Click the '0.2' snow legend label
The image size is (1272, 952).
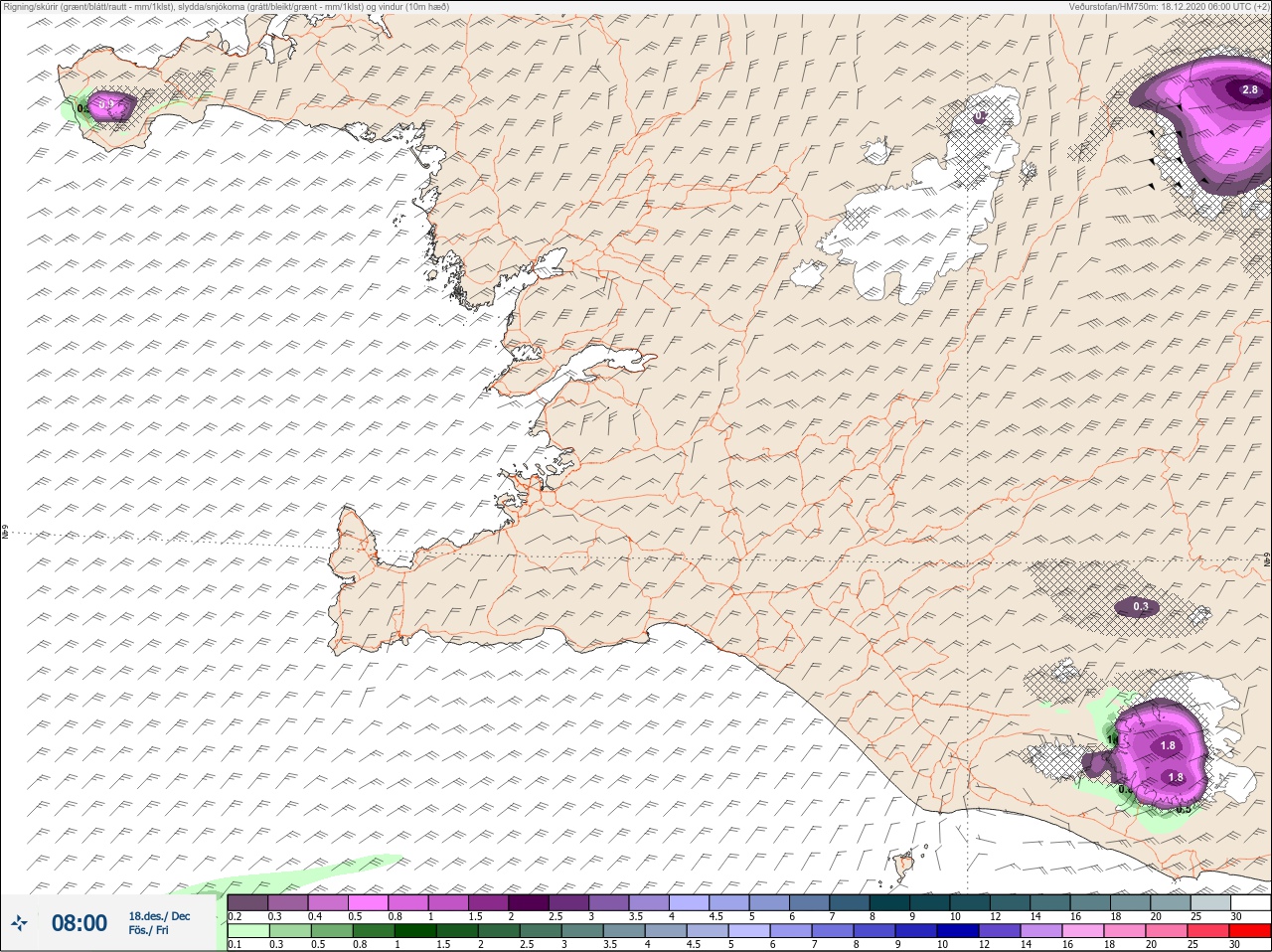click(x=236, y=916)
